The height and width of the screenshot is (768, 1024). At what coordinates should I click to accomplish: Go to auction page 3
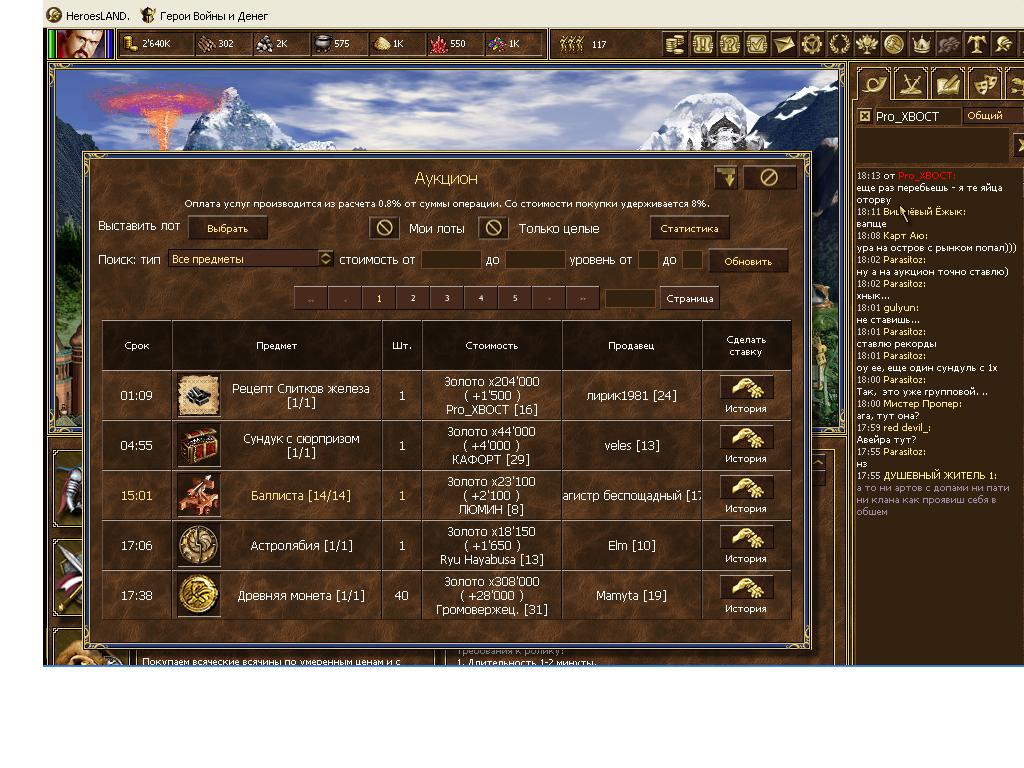click(446, 298)
